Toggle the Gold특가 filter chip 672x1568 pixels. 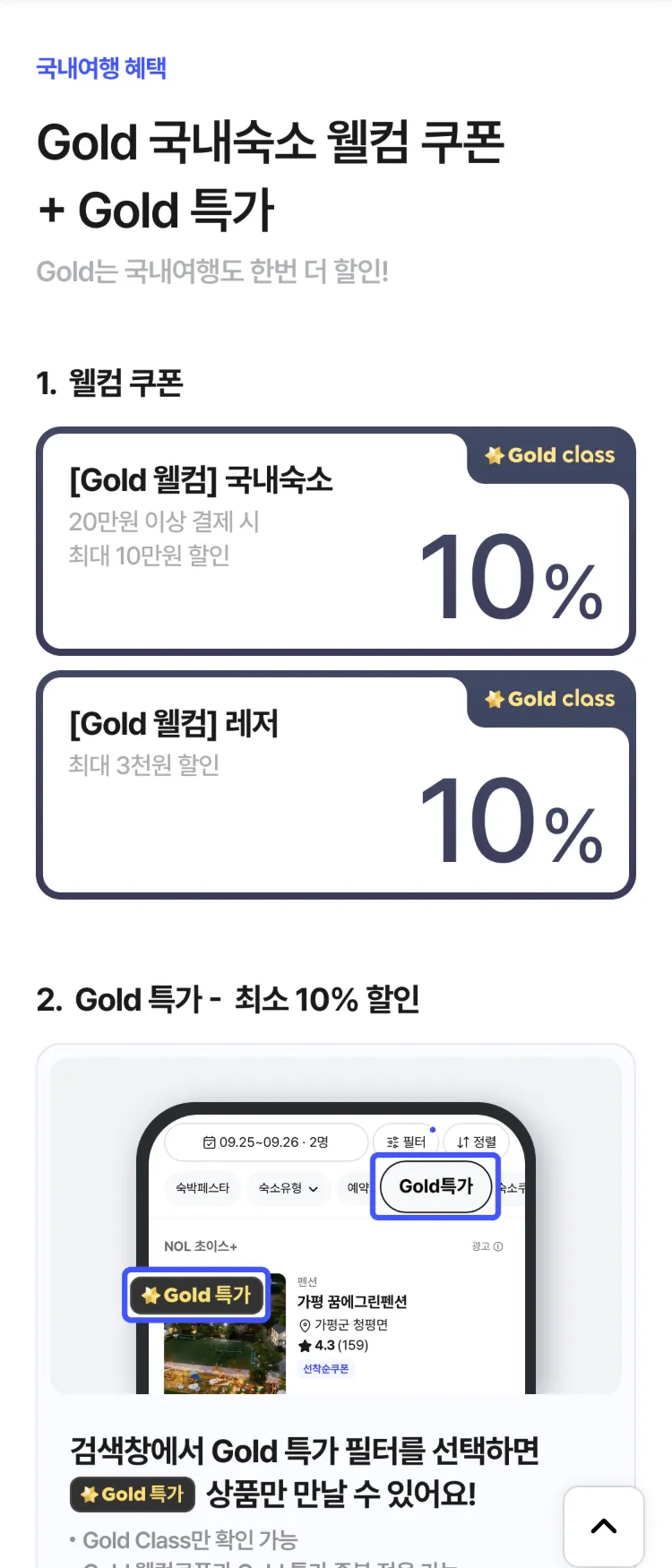click(435, 1186)
